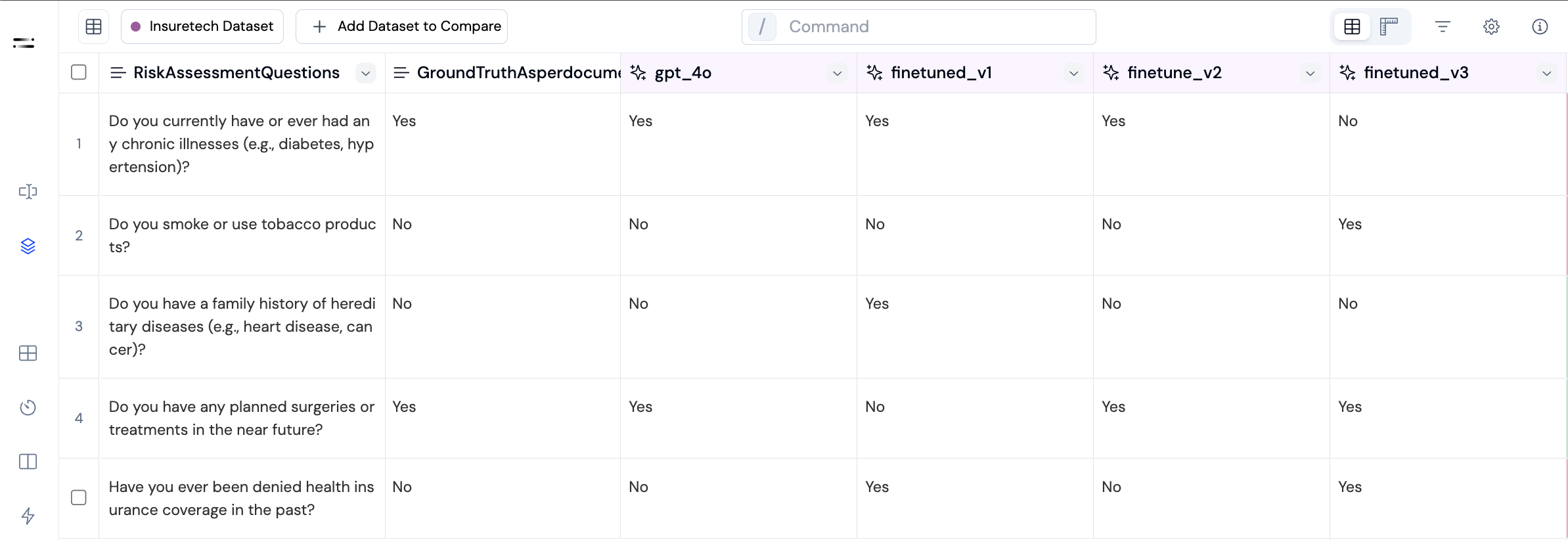This screenshot has width=1568, height=540.
Task: Select the Insuretech Dataset tab
Action: click(202, 27)
